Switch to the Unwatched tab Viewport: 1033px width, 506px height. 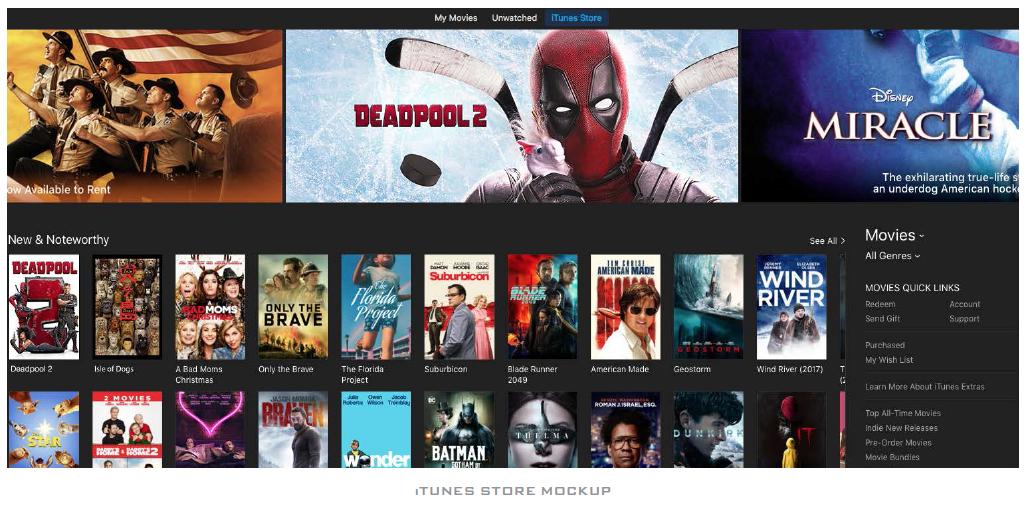[x=514, y=18]
